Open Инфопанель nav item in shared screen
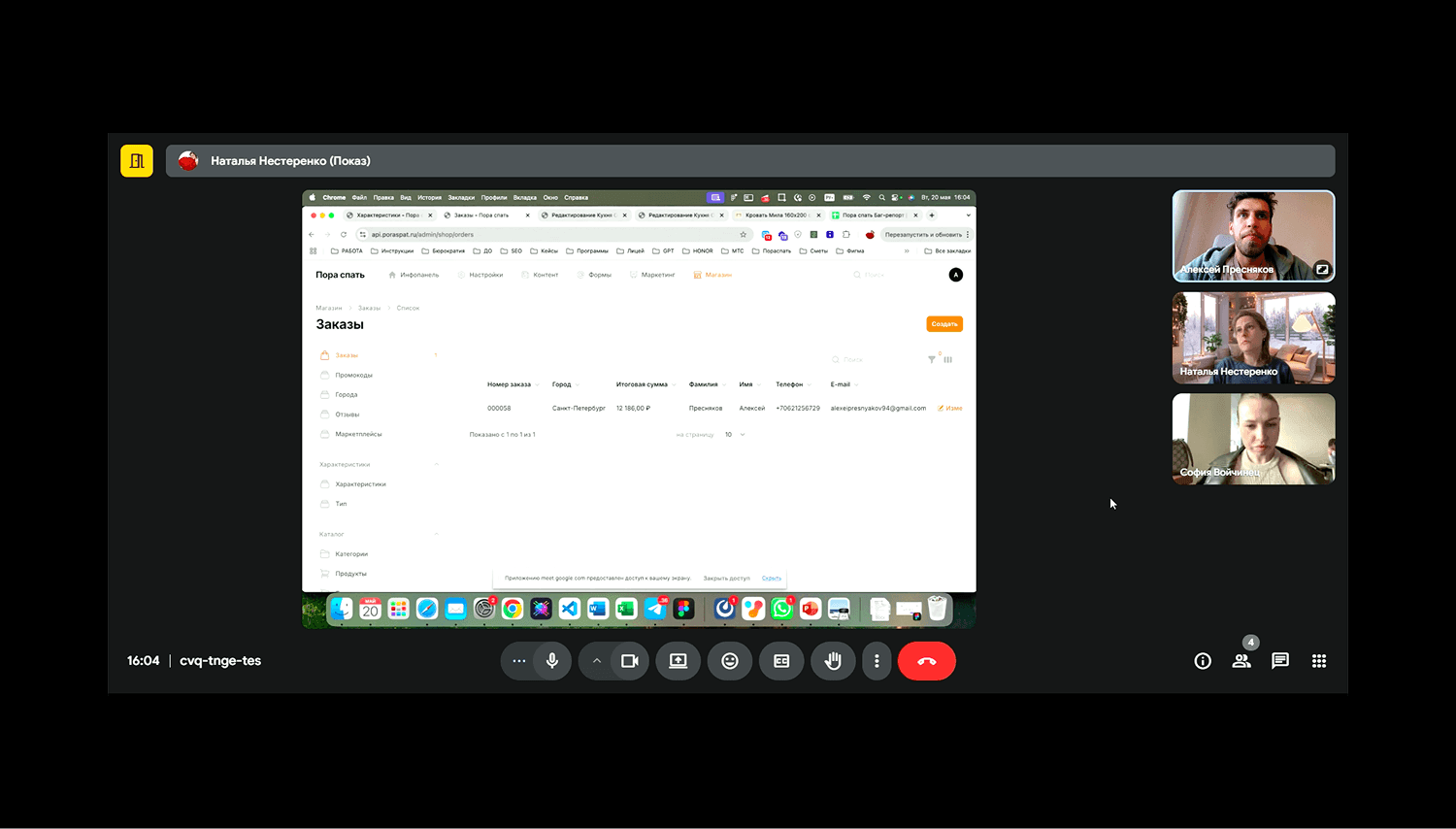The height and width of the screenshot is (829, 1456). tap(414, 275)
